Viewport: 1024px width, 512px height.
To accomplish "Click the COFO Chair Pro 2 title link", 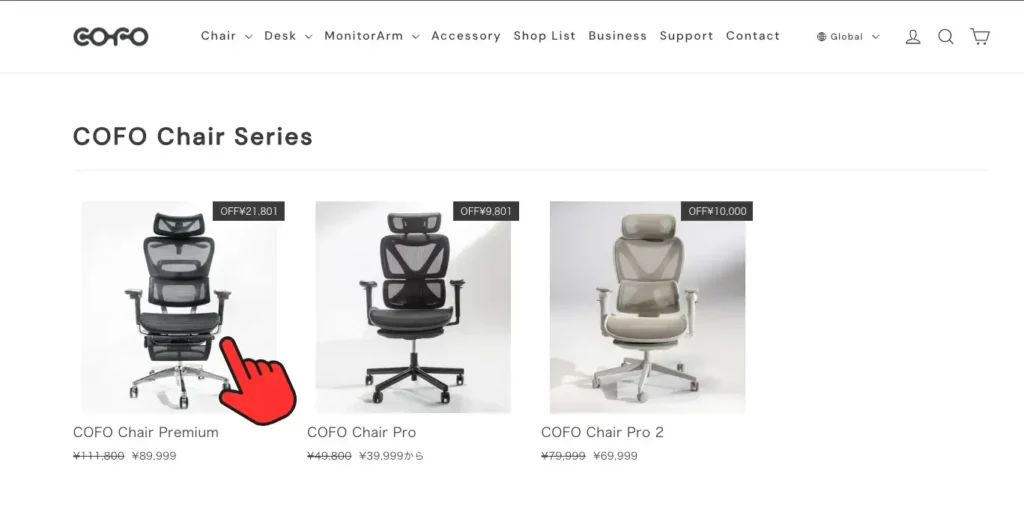I will [x=602, y=432].
